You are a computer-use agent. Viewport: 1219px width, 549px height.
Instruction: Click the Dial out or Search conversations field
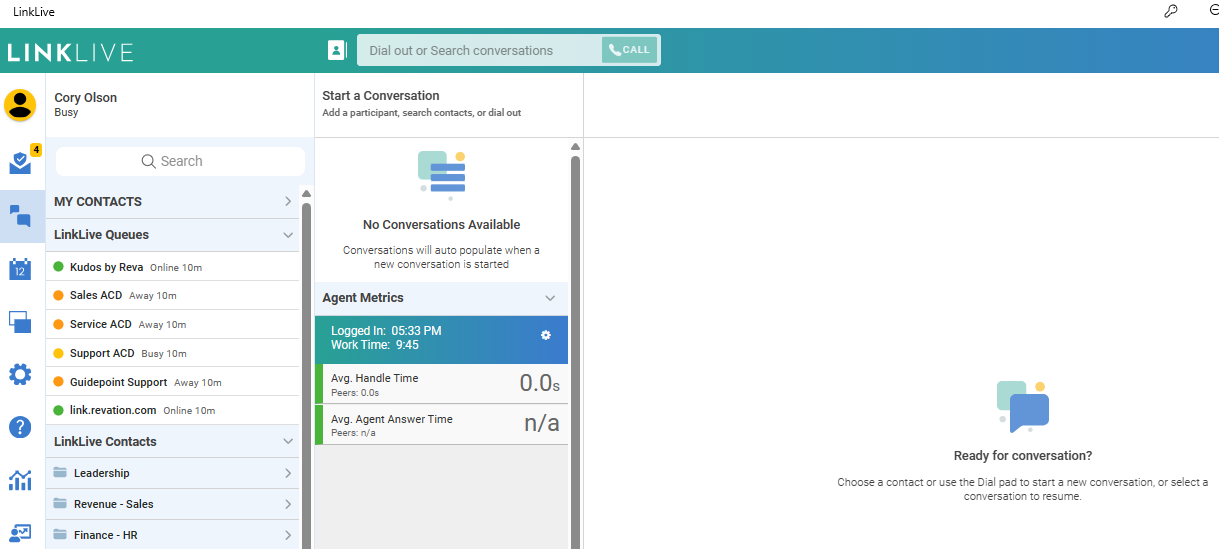click(478, 50)
